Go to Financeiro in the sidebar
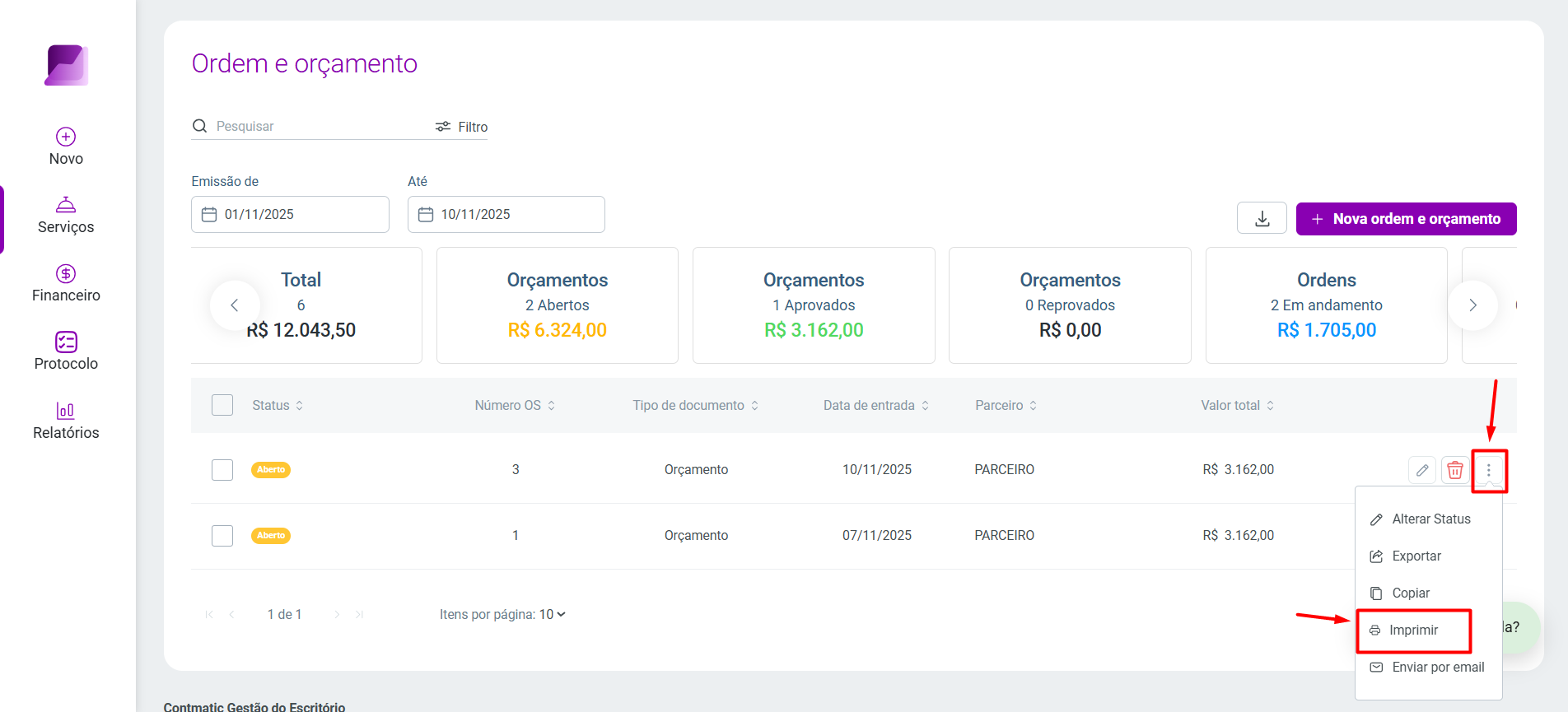The height and width of the screenshot is (712, 1568). pyautogui.click(x=66, y=283)
